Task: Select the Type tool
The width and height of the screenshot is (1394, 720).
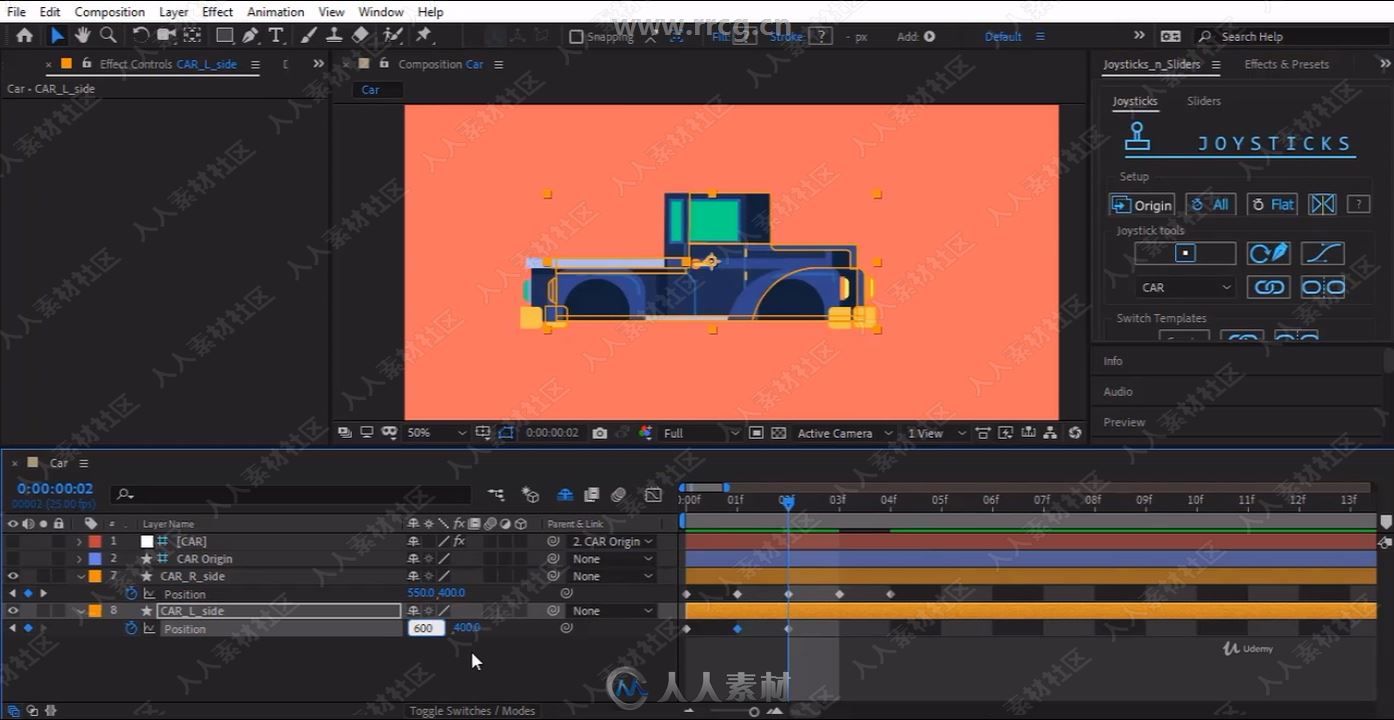Action: 276,36
